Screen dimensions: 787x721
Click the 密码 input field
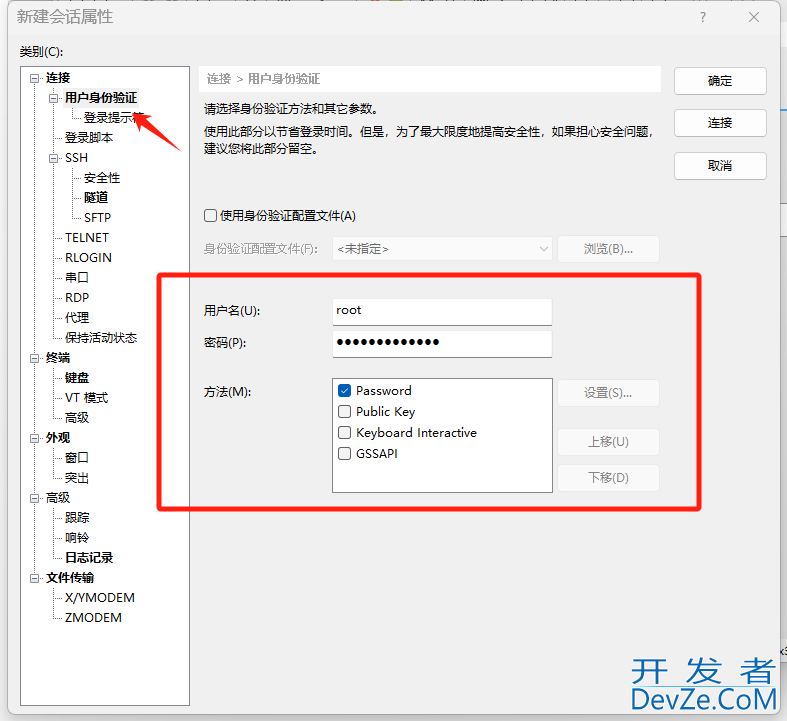tap(442, 343)
